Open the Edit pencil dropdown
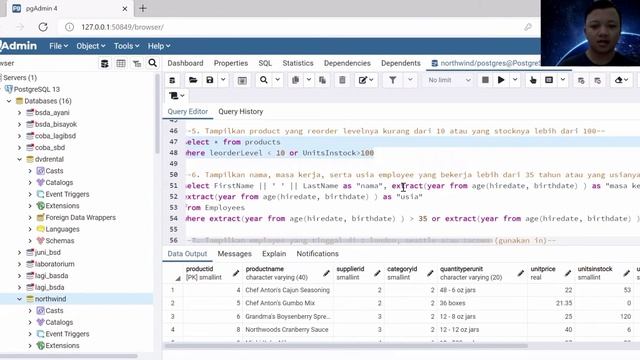640x360 pixels. pos(366,80)
